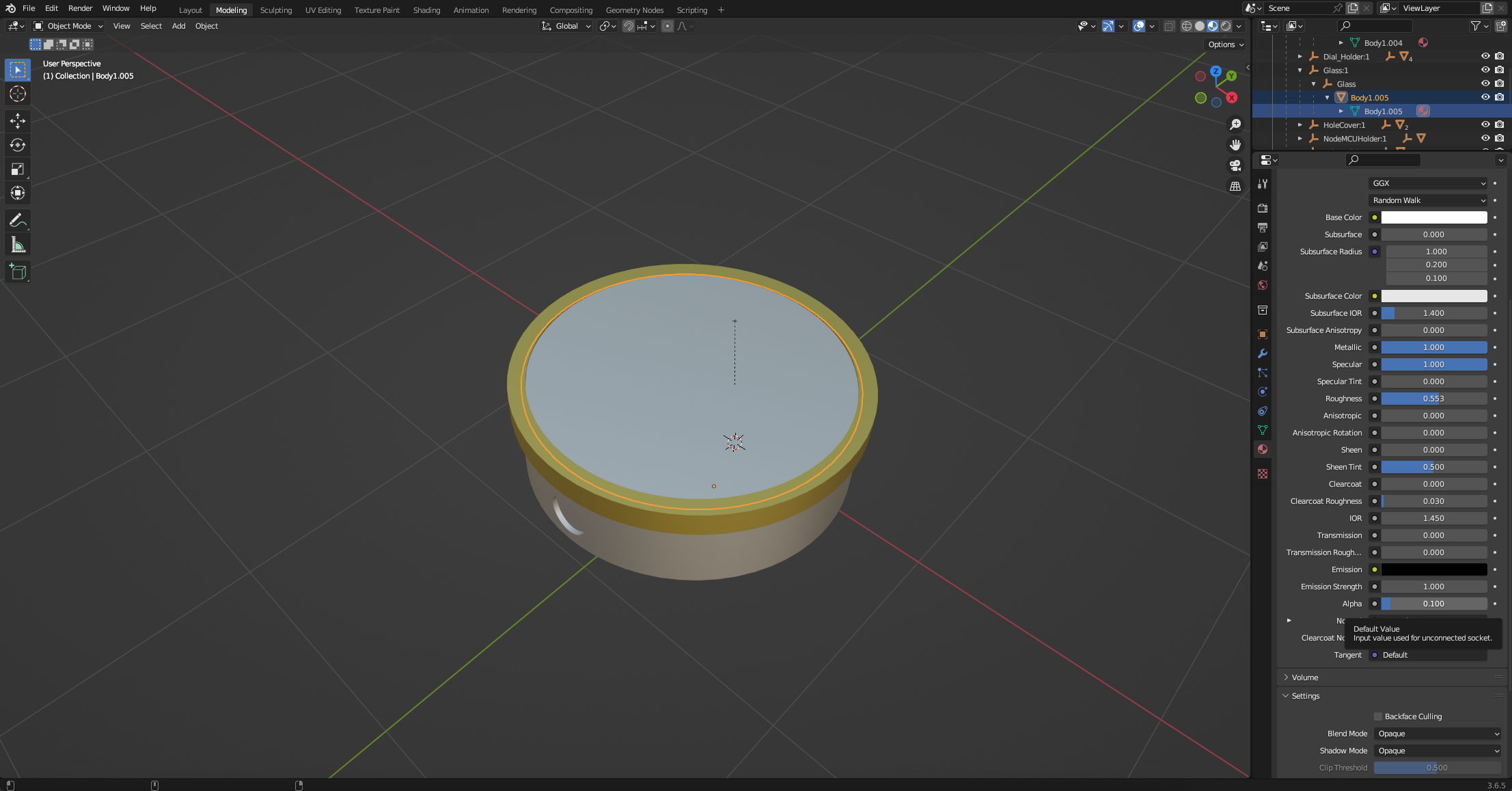Hide Glass:1 collection in viewport
The image size is (1512, 791).
1485,70
